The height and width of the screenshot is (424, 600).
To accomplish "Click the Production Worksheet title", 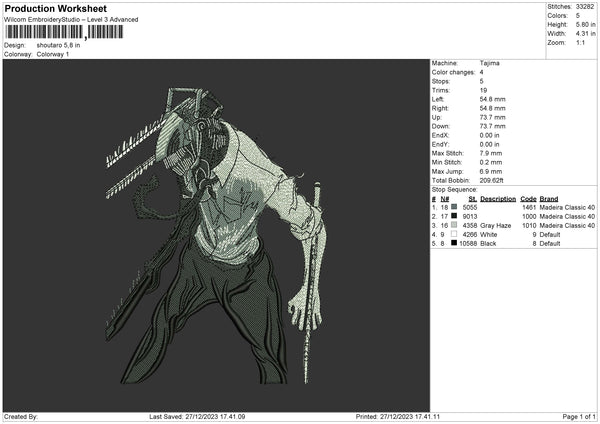I will point(55,8).
